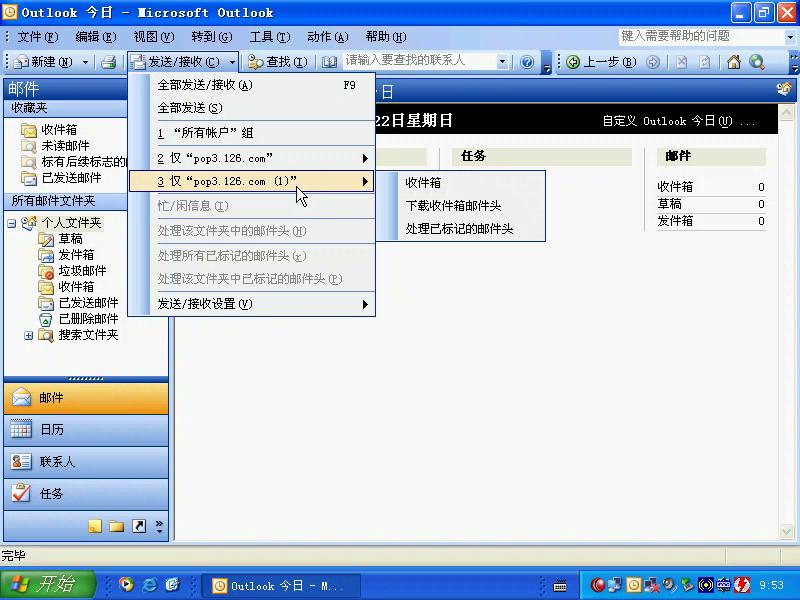Click the Folder List icon
This screenshot has height=600, width=800.
(117, 526)
